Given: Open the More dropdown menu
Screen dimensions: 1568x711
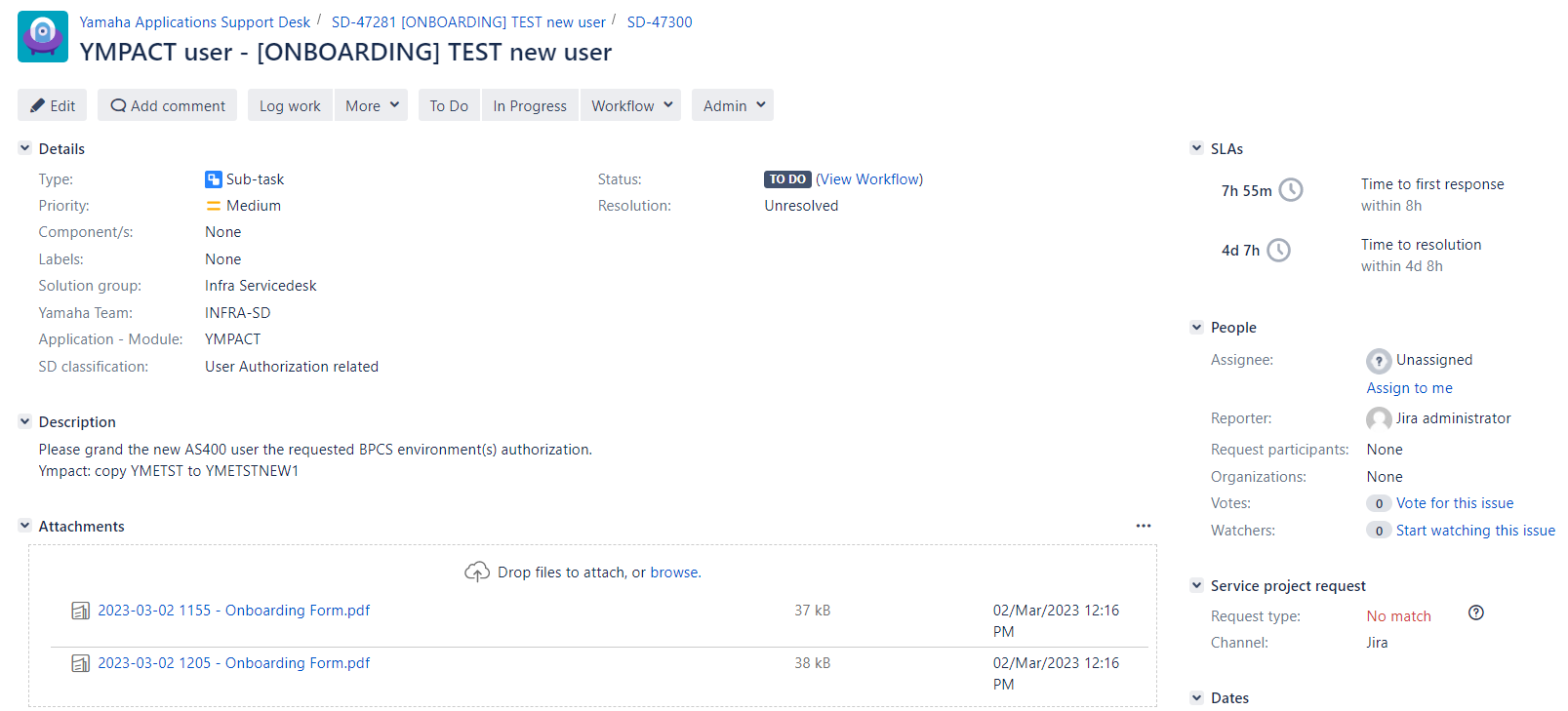Looking at the screenshot, I should 371,105.
